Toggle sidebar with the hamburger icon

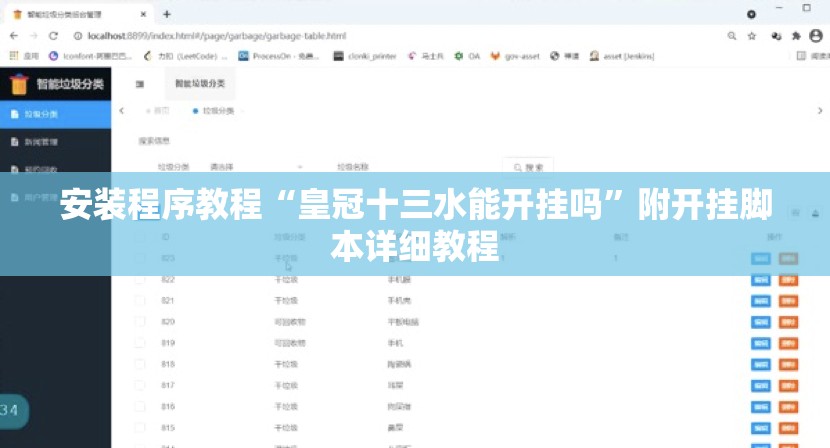[x=140, y=84]
